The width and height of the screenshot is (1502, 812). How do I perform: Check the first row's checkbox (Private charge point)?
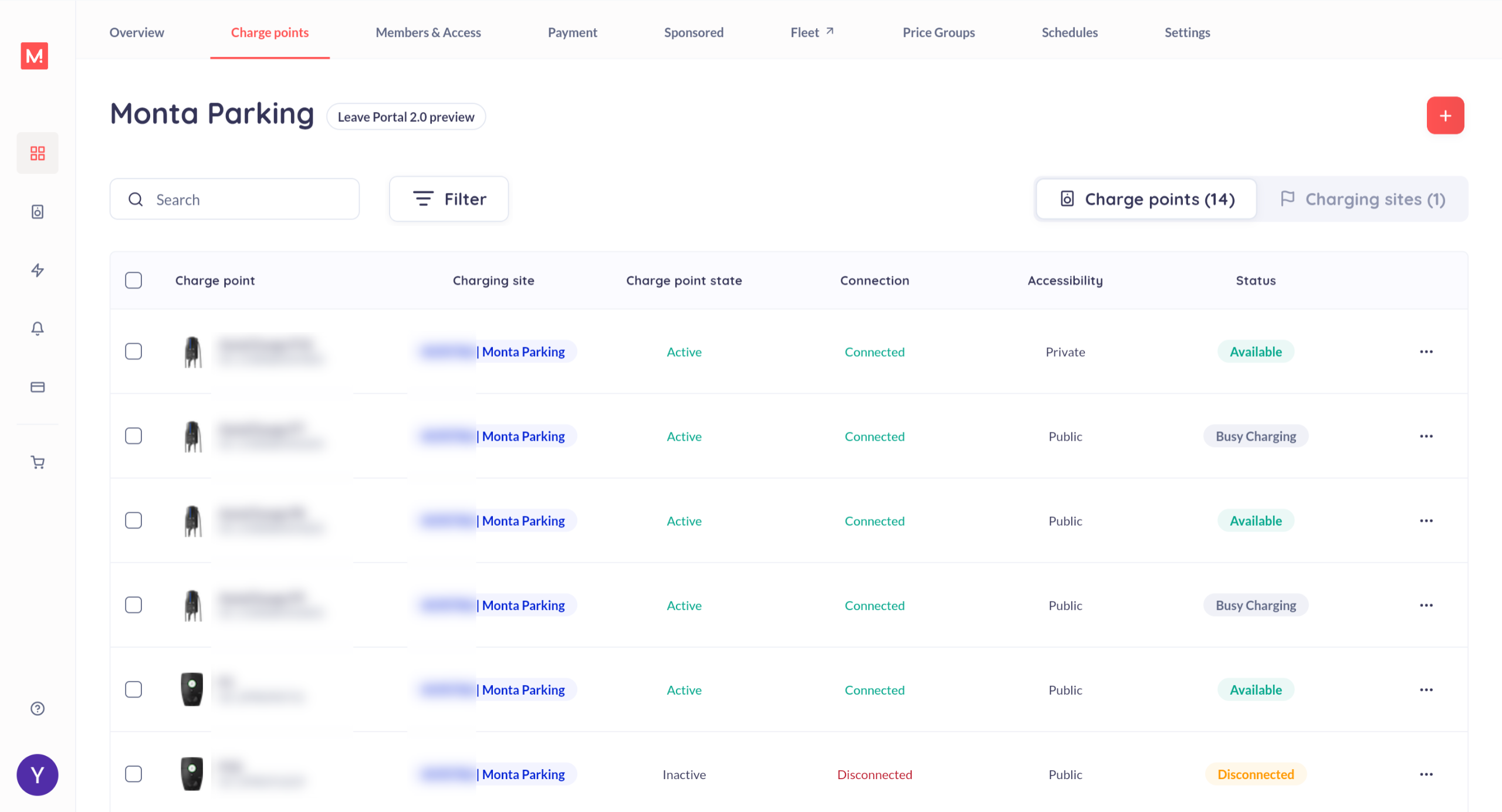pyautogui.click(x=134, y=351)
